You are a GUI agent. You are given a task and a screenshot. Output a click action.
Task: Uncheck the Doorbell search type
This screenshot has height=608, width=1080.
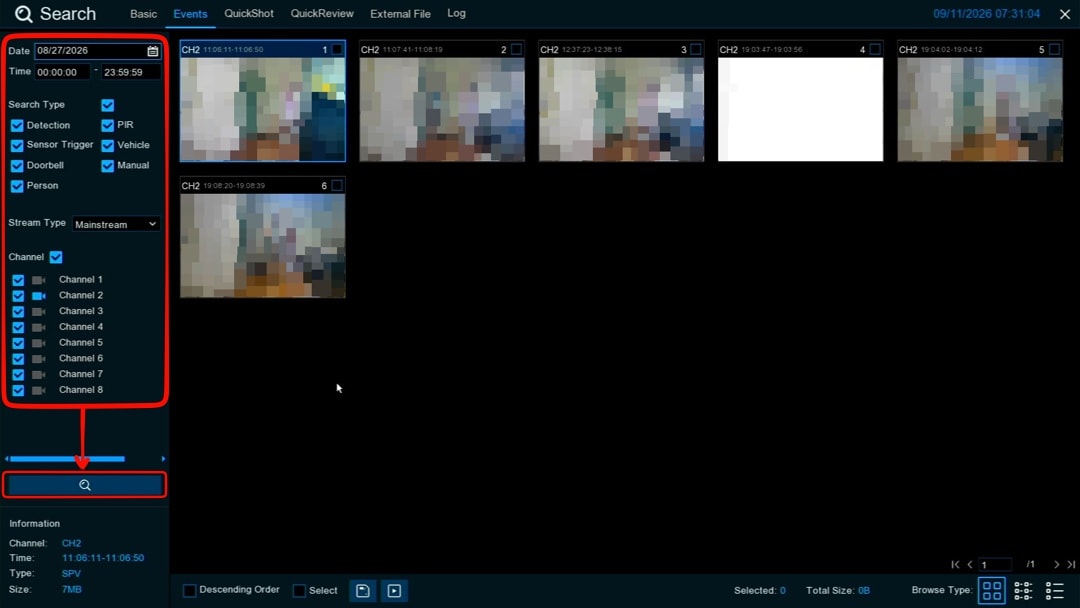(17, 166)
